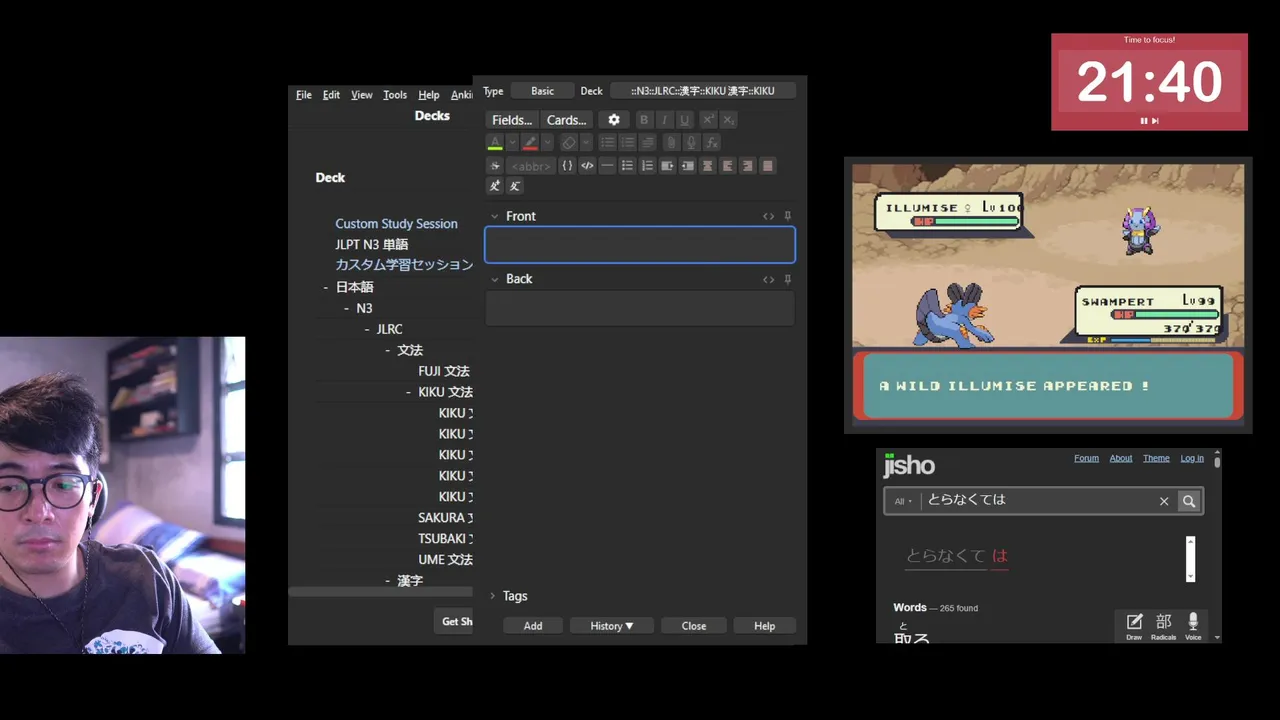Open the Edit menu in Anki
This screenshot has width=1280, height=720.
[331, 95]
